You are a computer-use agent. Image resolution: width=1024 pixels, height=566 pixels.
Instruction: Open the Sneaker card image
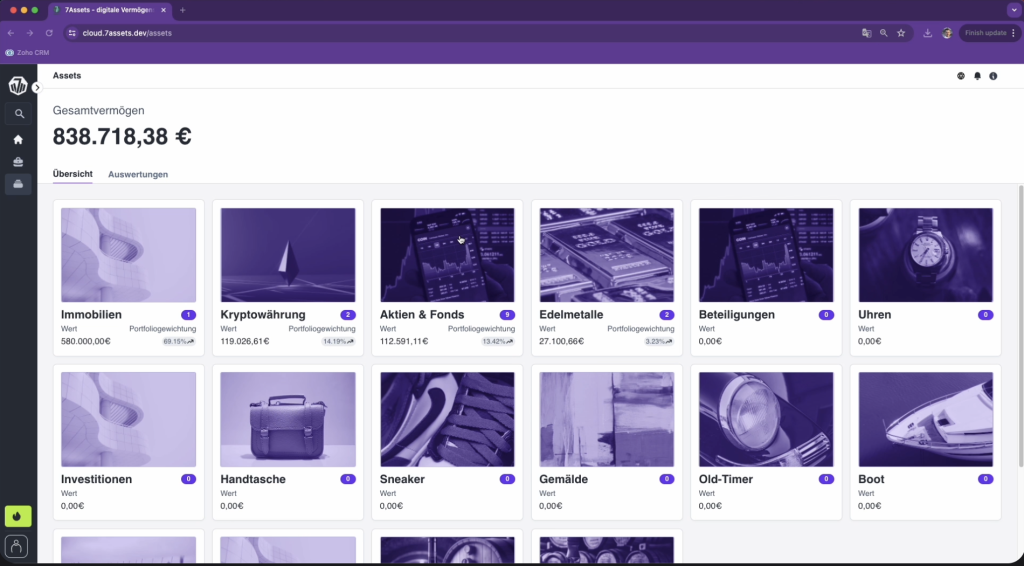pos(447,420)
